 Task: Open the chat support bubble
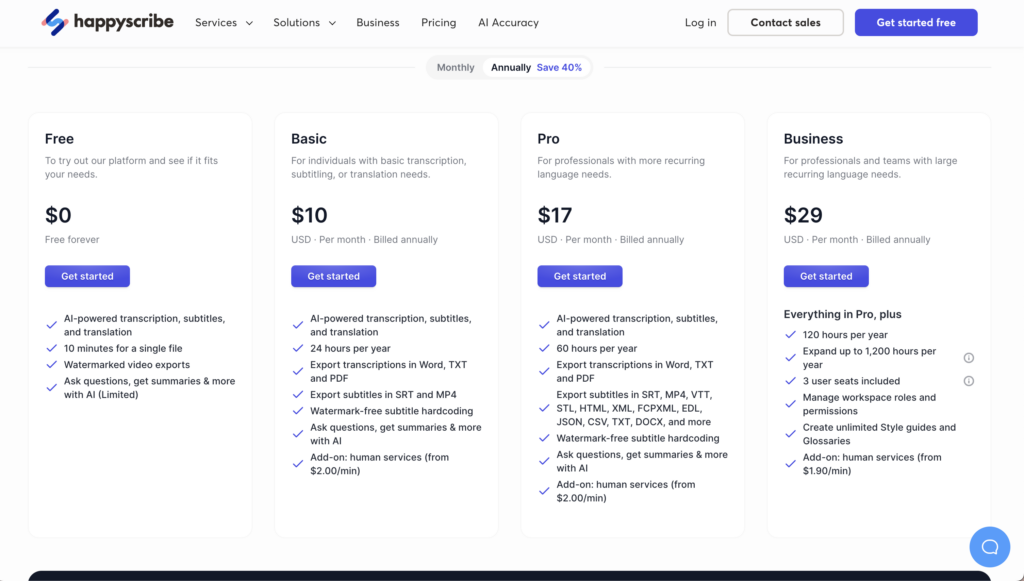[989, 546]
